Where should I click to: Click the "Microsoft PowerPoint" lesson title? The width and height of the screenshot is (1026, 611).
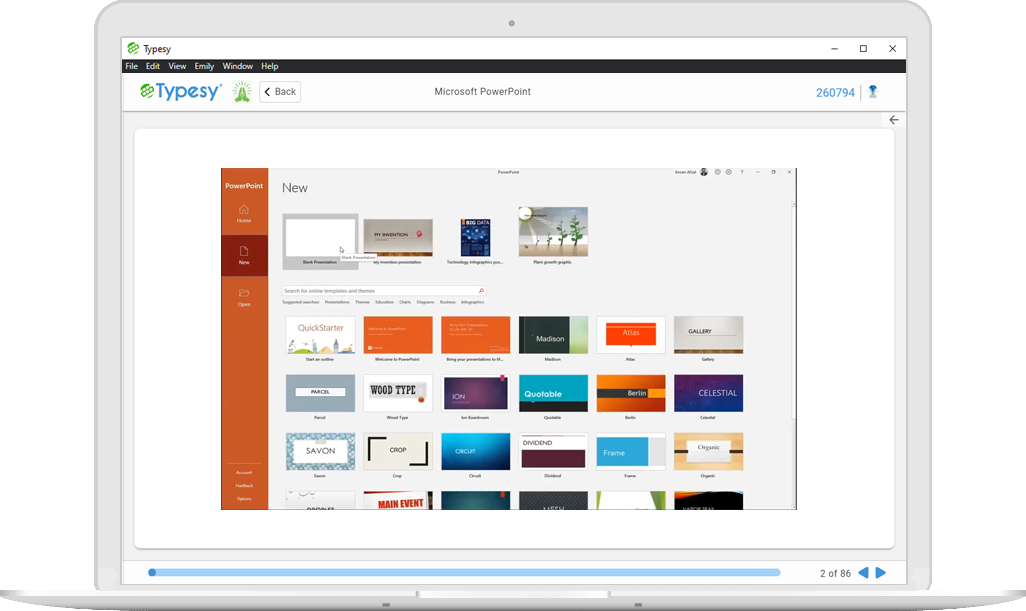483,92
